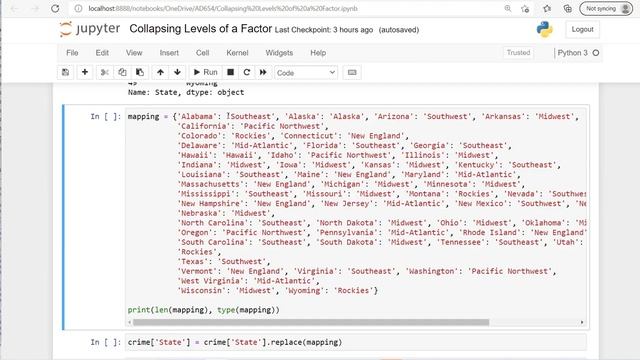Screen dimensions: 640x360
Task: Open cell type dropdown showing Code
Action: pyautogui.click(x=306, y=73)
